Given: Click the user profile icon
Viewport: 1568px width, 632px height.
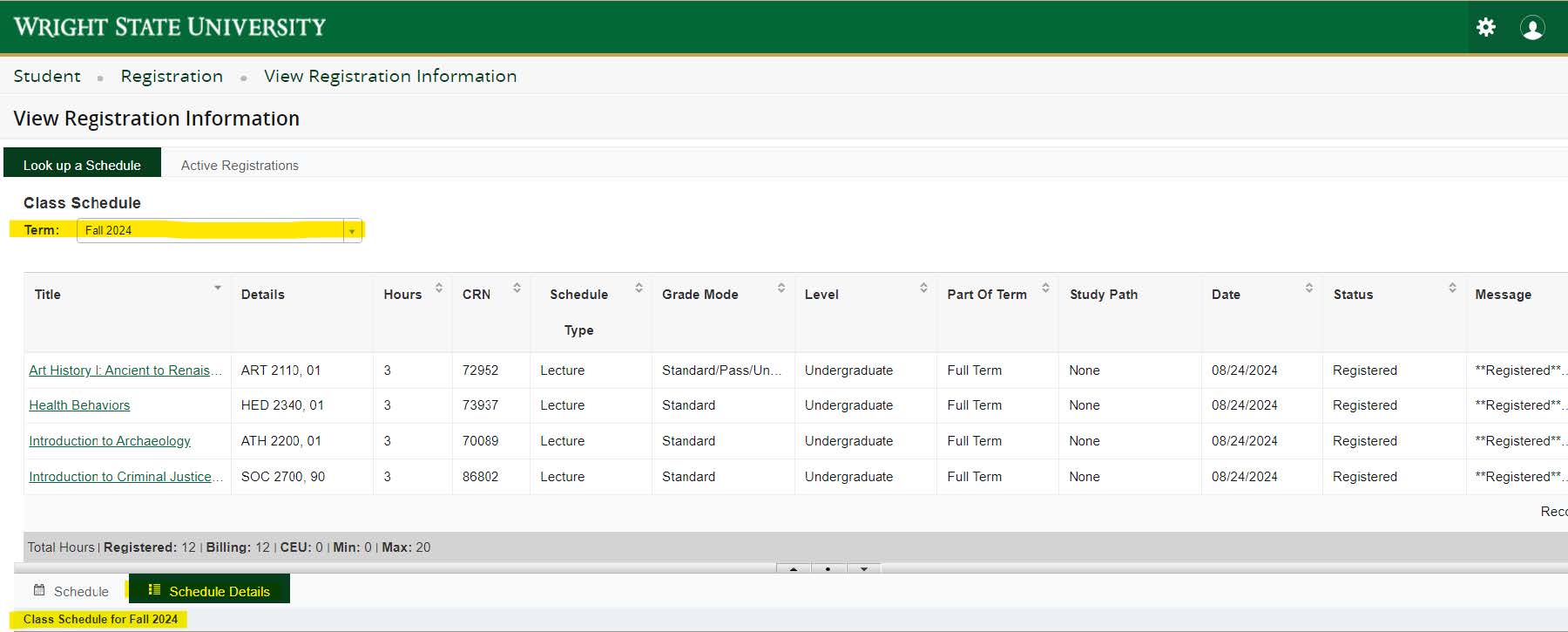Looking at the screenshot, I should 1532,28.
